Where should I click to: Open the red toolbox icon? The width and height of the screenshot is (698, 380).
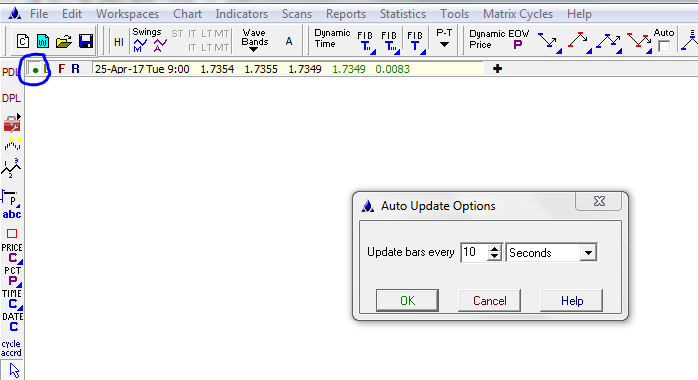(12, 123)
